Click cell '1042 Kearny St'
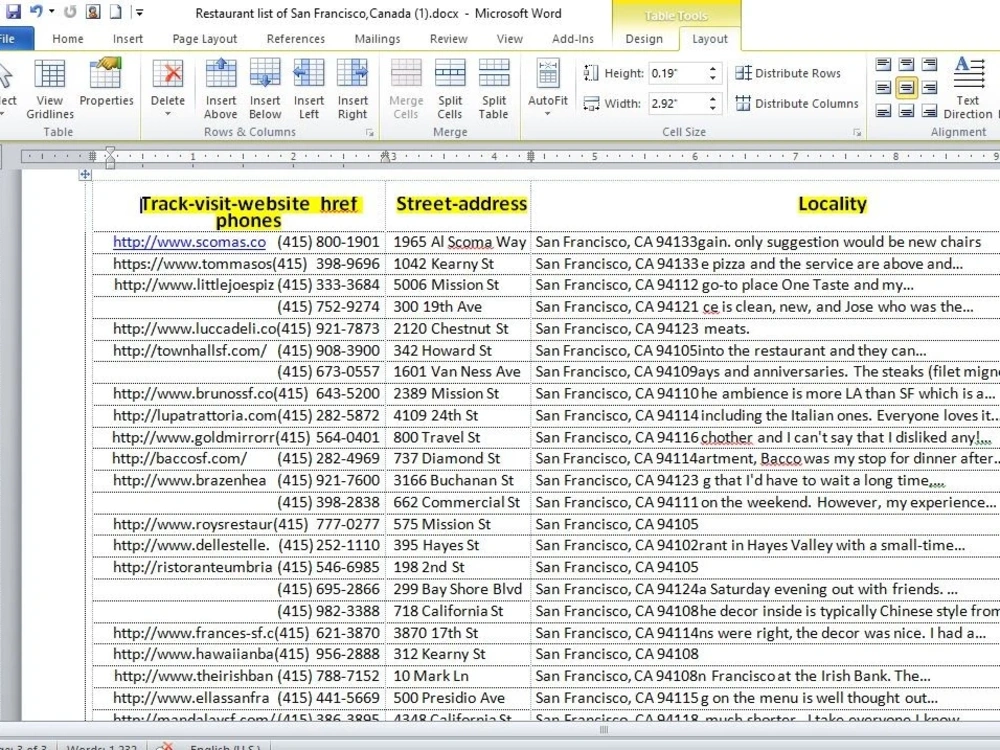1000x750 pixels. pos(443,264)
